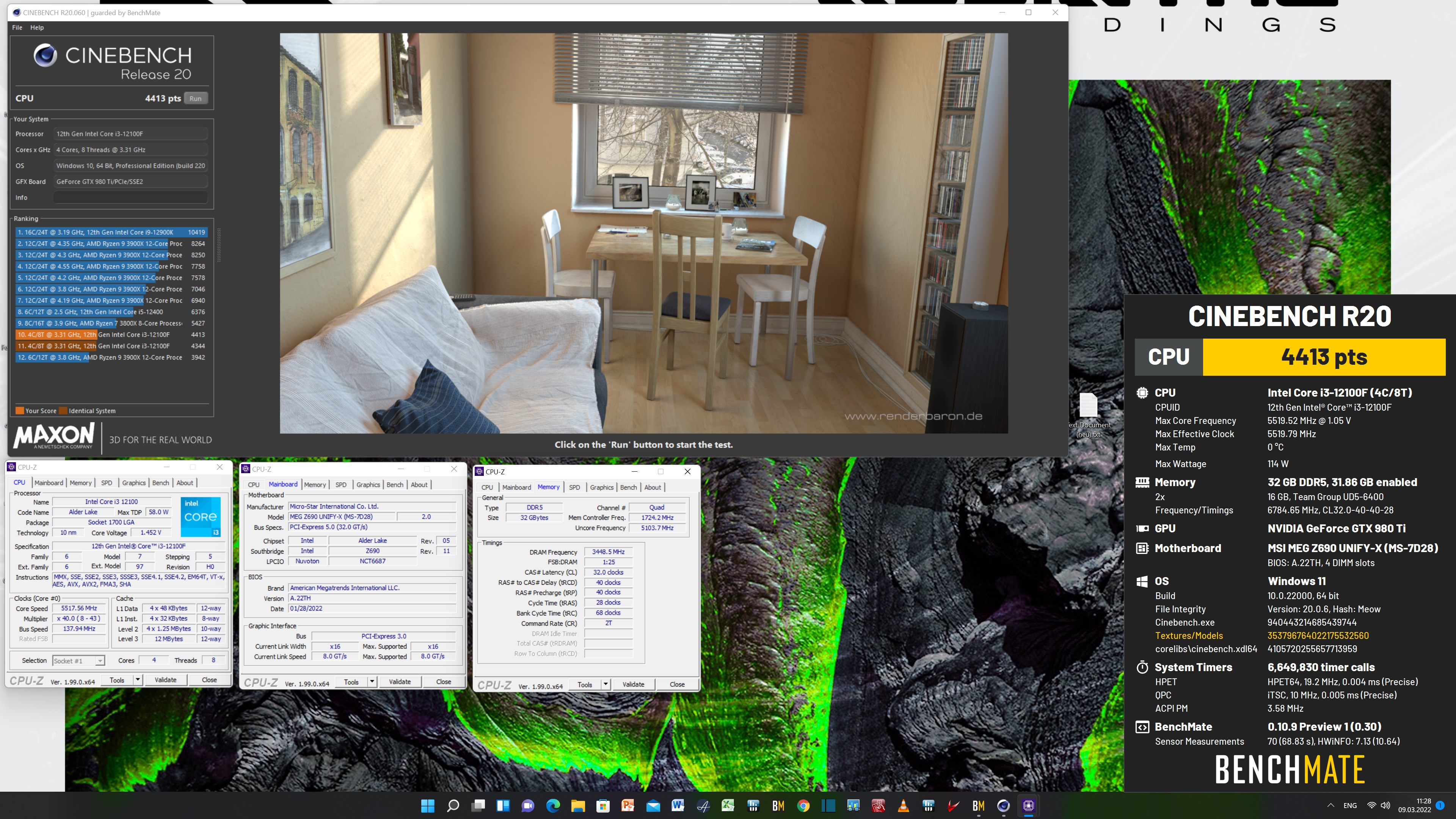Screen dimensions: 1456x819
Task: Select ranking row 12 Ryzen 3900X score 3942
Action: tap(111, 357)
